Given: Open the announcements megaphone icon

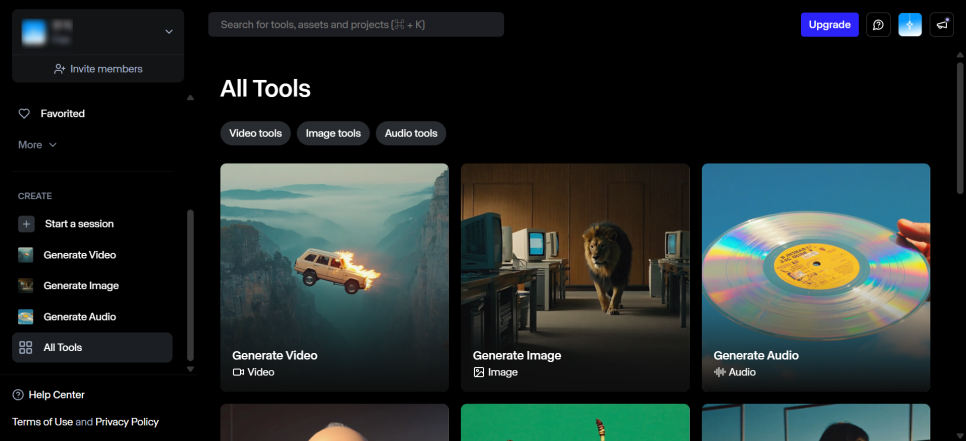Looking at the screenshot, I should click(942, 25).
